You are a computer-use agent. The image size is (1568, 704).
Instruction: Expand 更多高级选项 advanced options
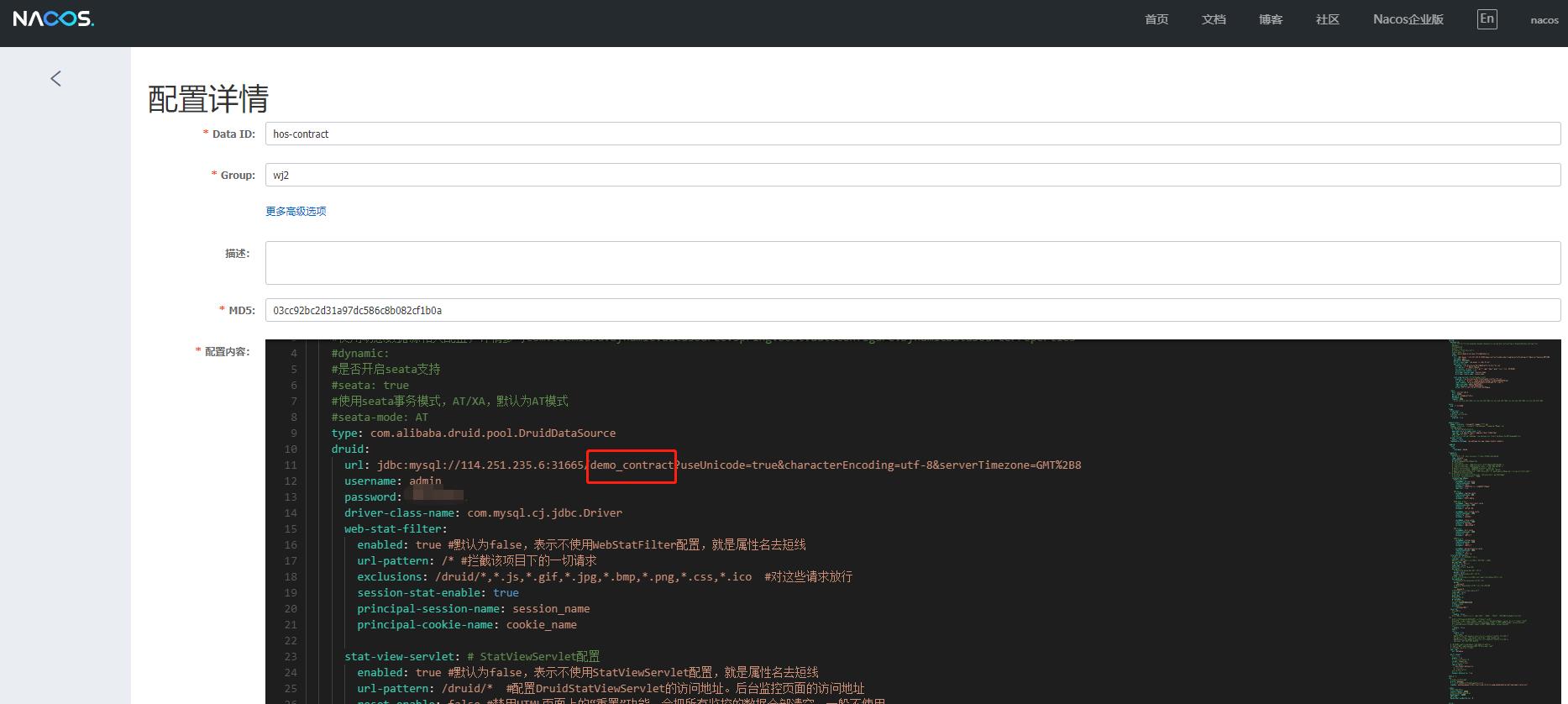[296, 212]
